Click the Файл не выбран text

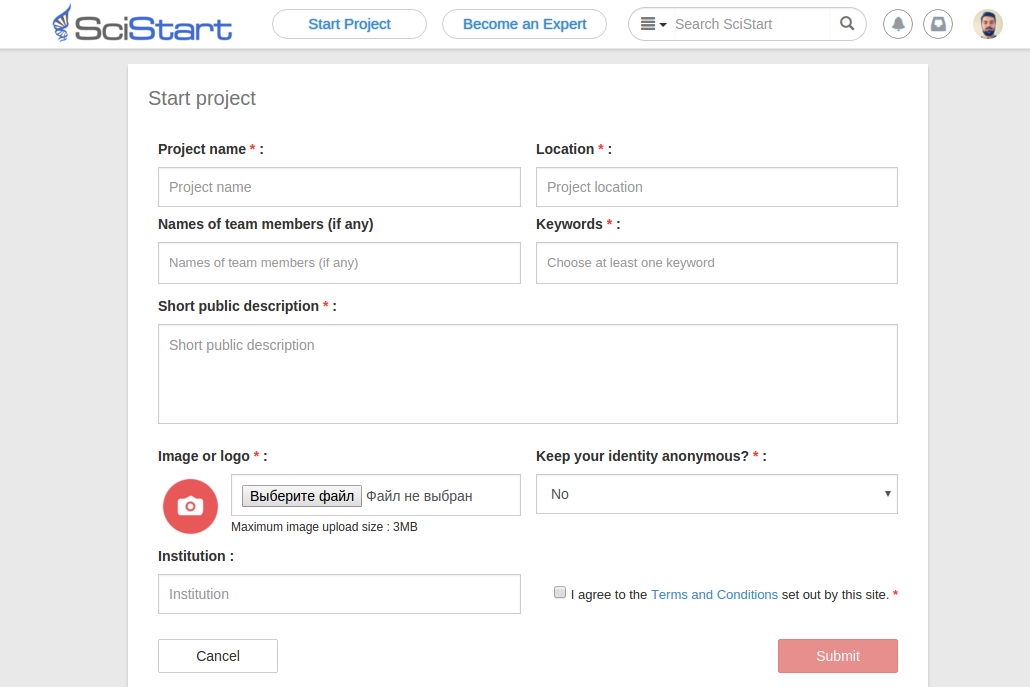pos(419,496)
